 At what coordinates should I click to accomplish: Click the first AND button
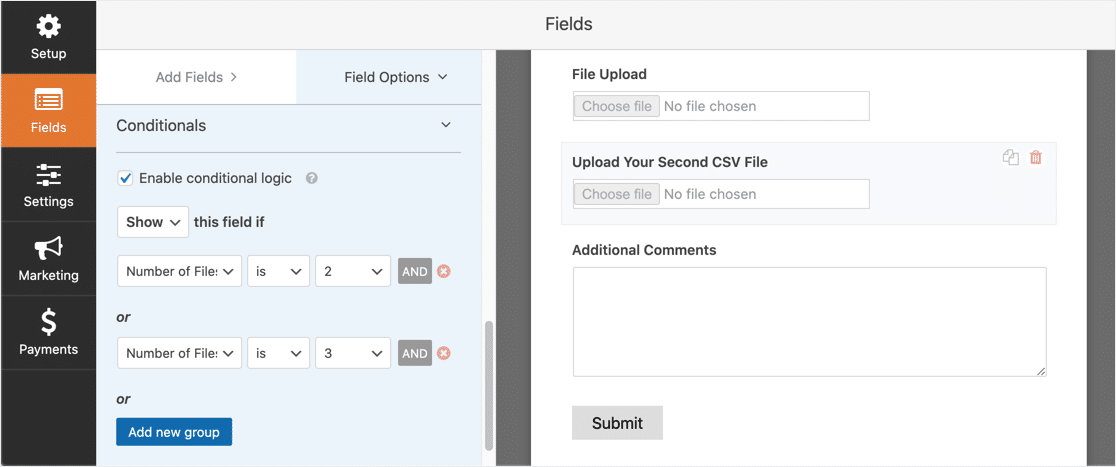pos(415,271)
